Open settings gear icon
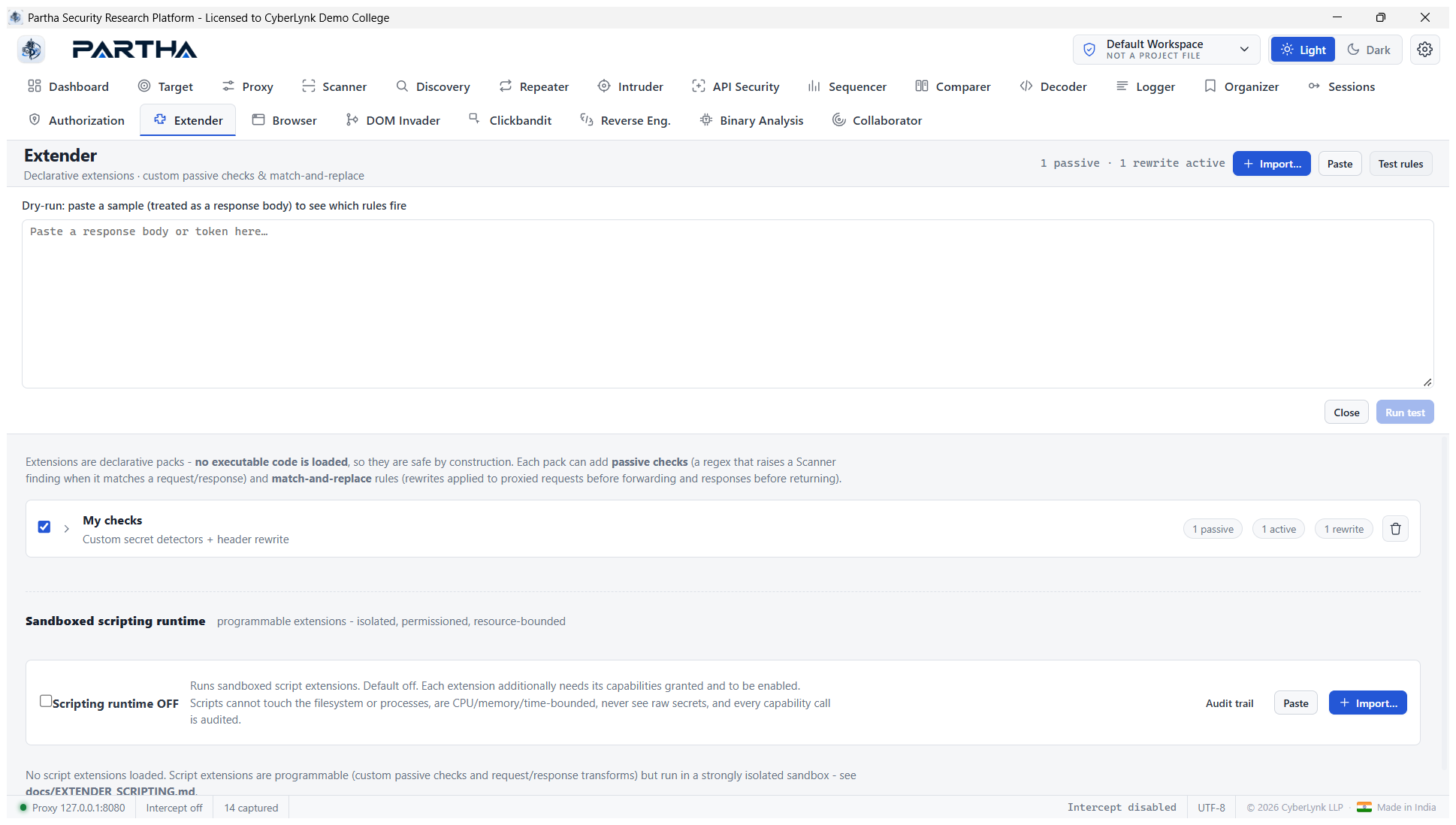 click(x=1424, y=50)
